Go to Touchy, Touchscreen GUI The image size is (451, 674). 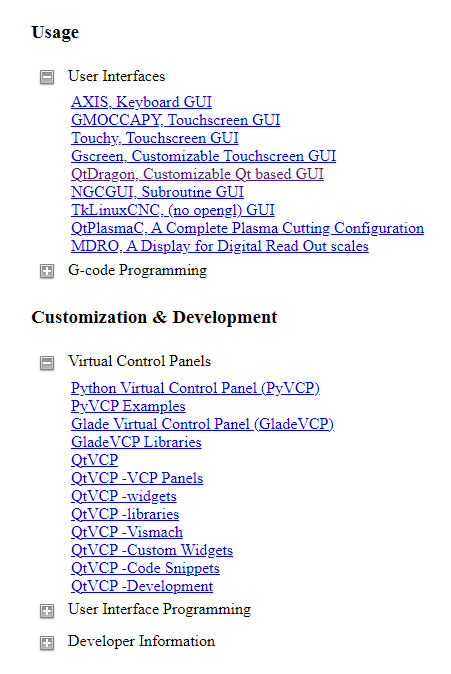coord(155,138)
